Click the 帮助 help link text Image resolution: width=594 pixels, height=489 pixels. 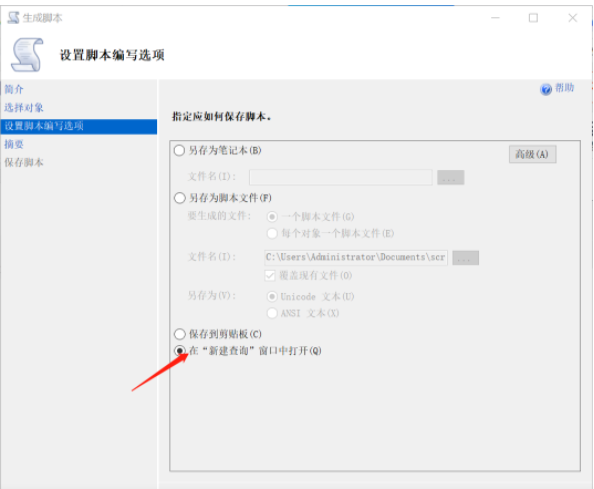[x=564, y=88]
